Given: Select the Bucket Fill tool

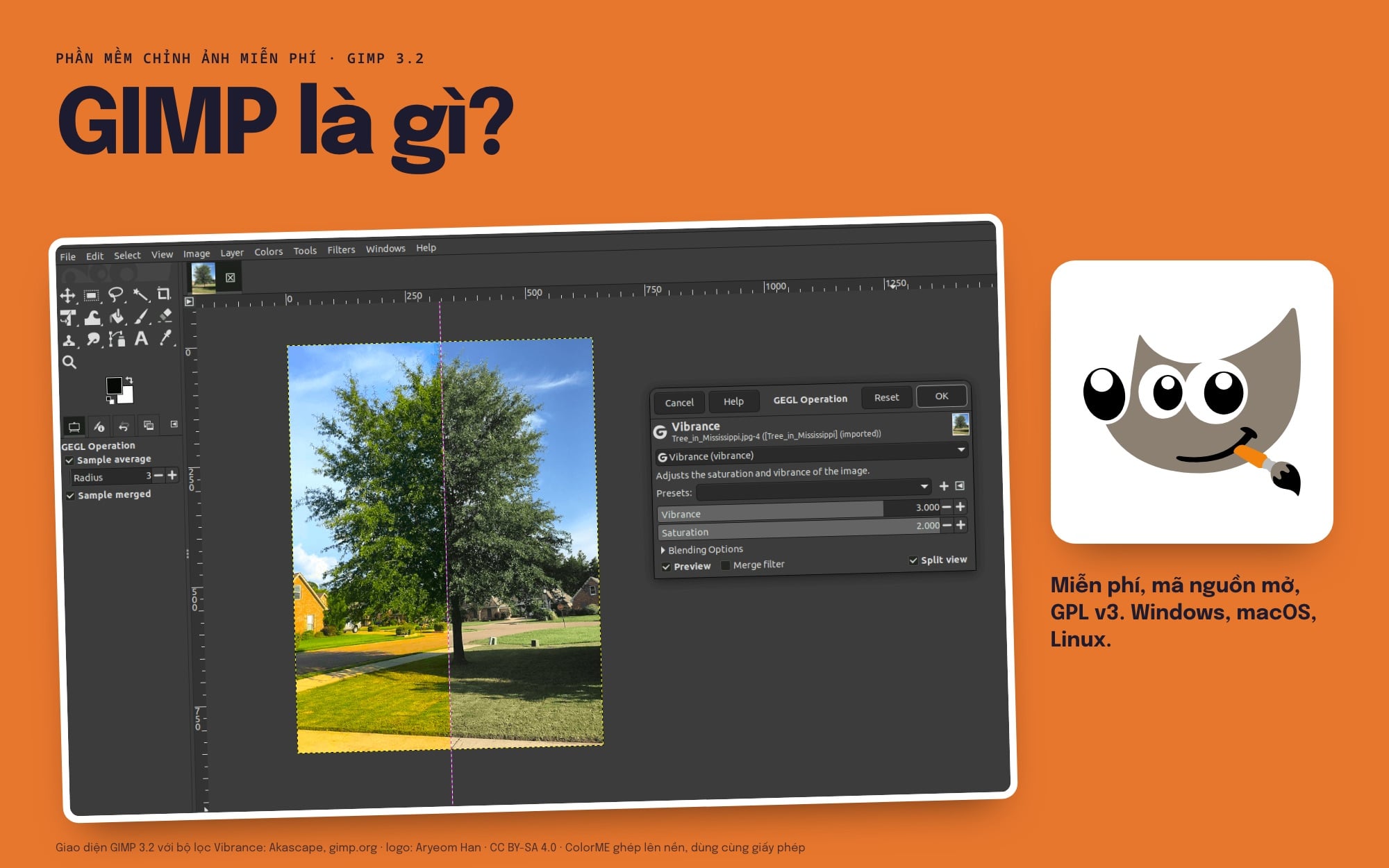Looking at the screenshot, I should [117, 317].
